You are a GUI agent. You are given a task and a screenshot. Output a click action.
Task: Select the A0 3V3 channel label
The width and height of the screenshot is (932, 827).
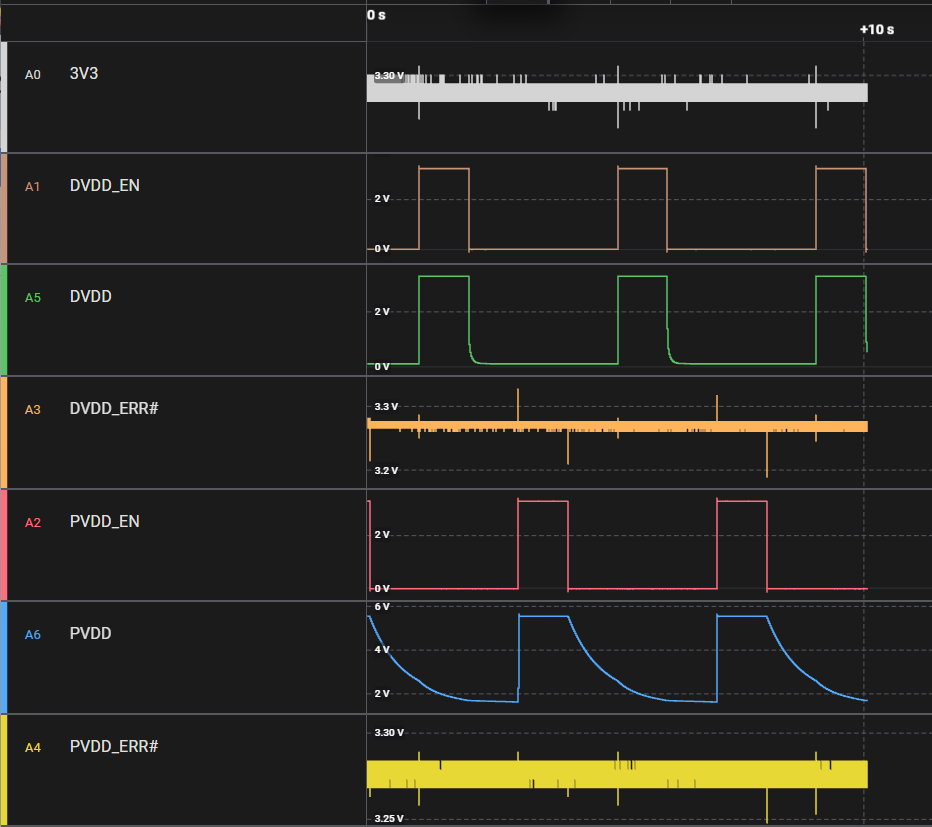[x=84, y=74]
